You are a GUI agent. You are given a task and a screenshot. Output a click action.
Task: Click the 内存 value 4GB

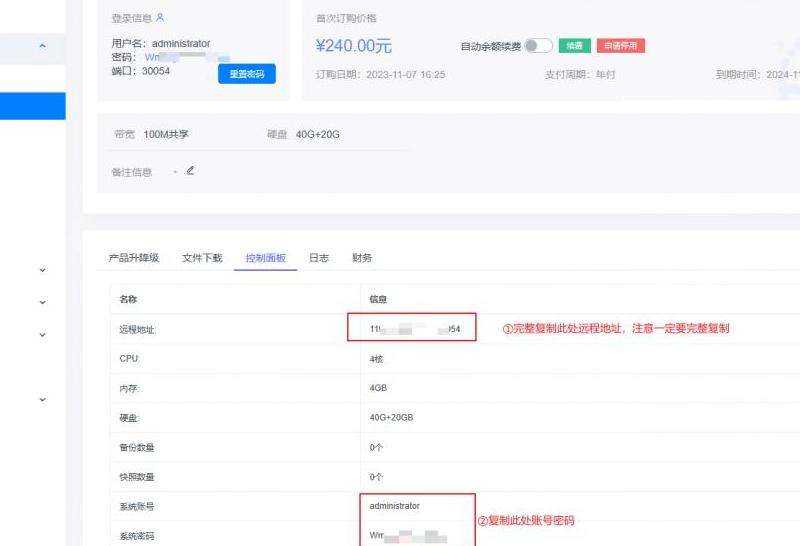click(378, 388)
